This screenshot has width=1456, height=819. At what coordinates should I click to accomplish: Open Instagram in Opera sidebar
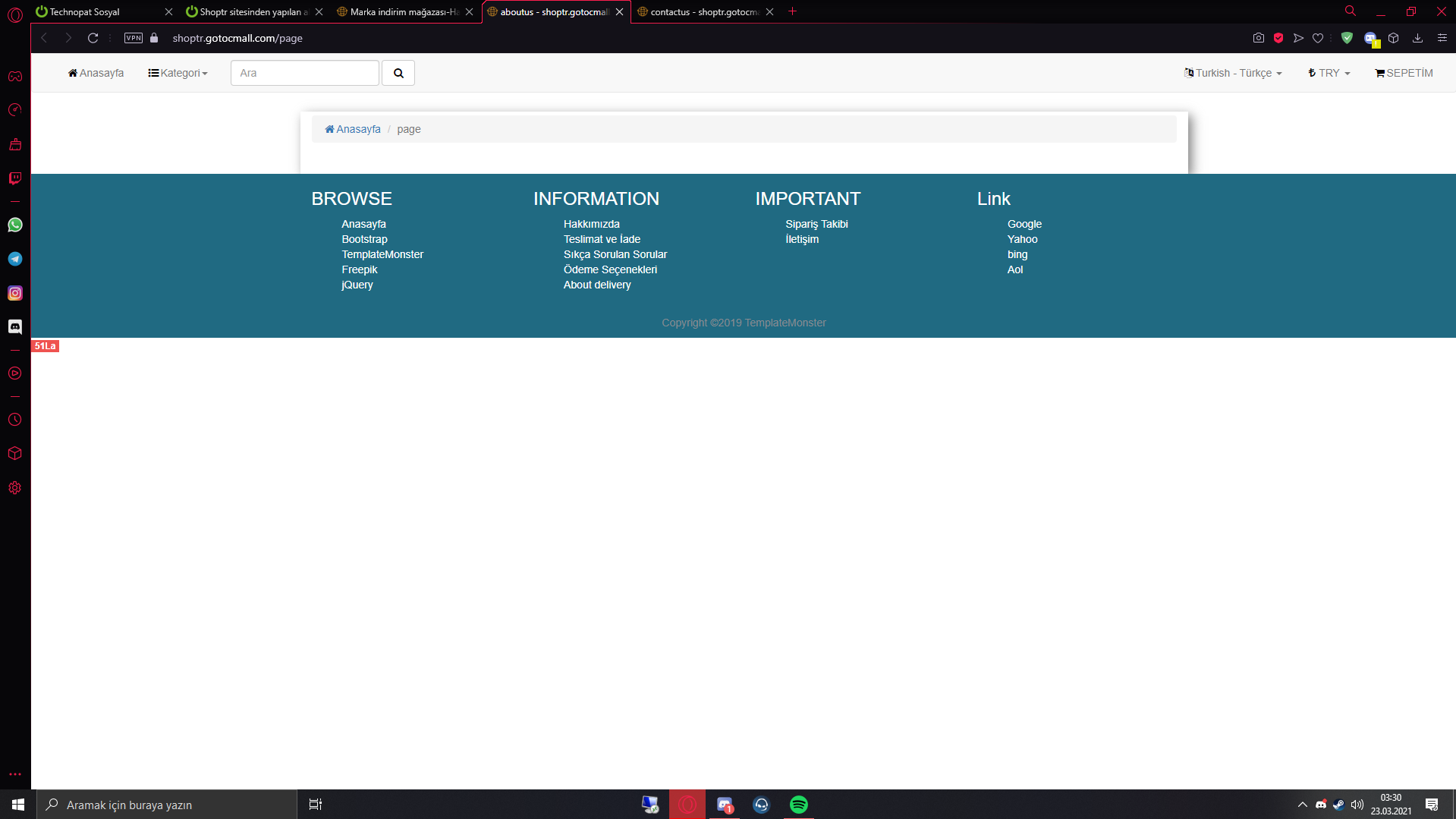15,293
